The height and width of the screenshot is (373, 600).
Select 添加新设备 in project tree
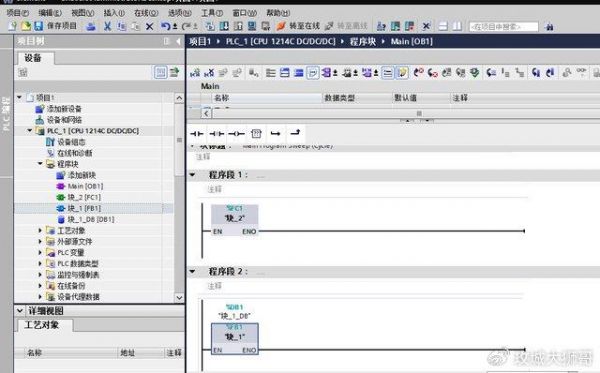tap(64, 109)
